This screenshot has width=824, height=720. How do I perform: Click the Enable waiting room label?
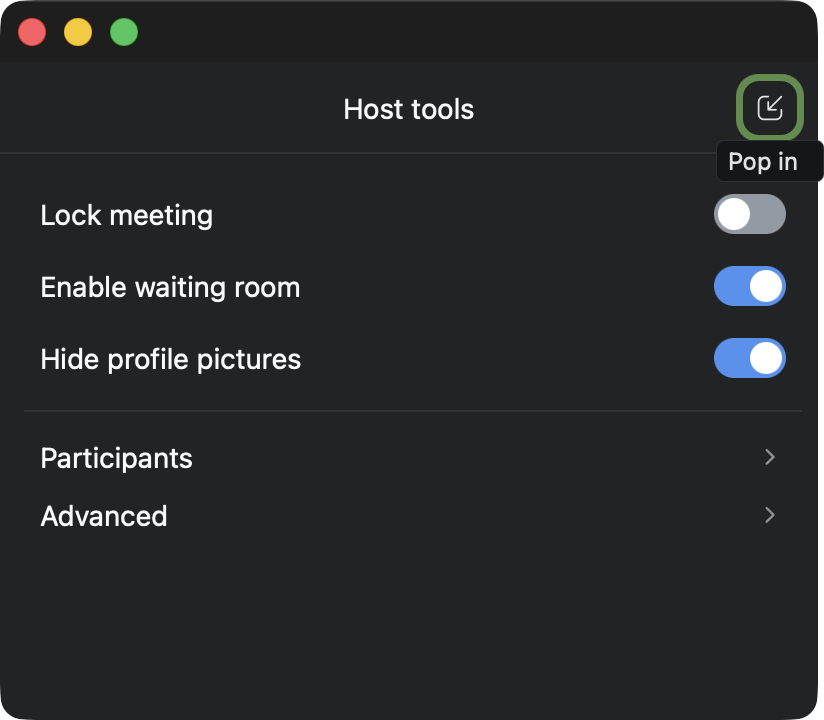pyautogui.click(x=170, y=288)
